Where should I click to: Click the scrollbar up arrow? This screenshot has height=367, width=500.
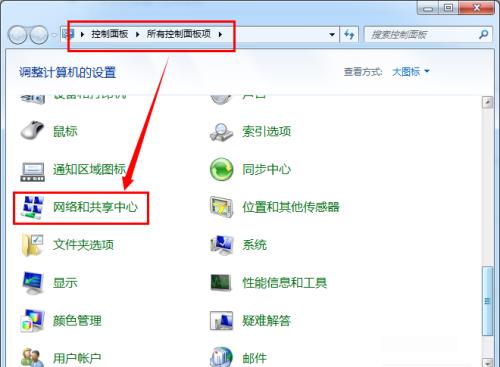click(487, 102)
